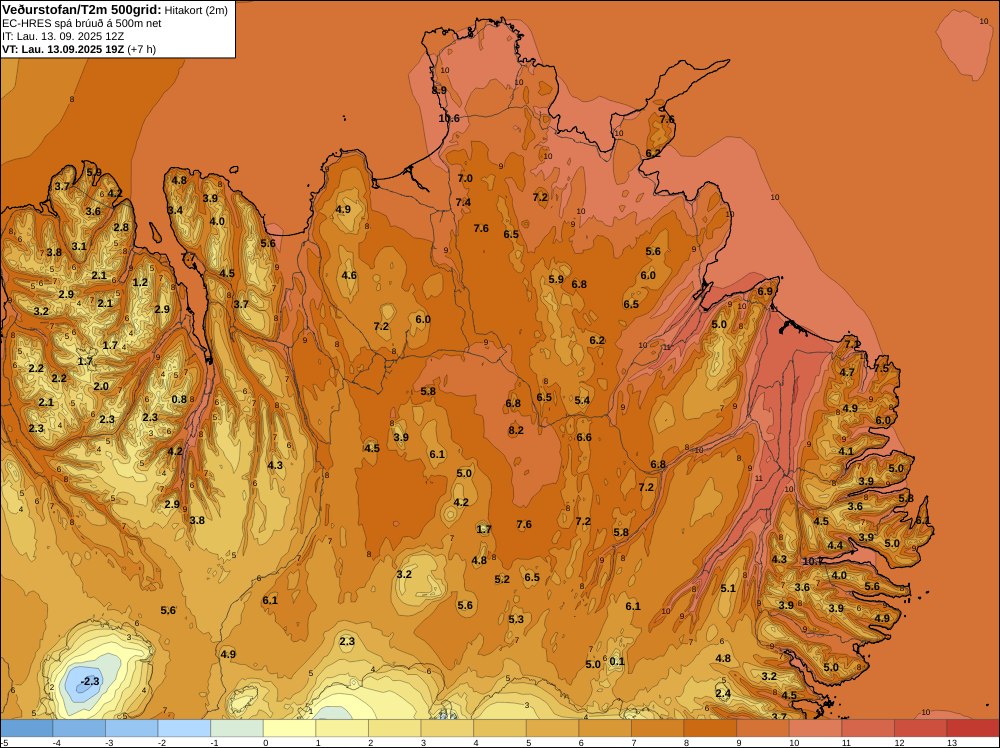
Task: Click the orange legend swatch between 8 and 9
Action: (710, 728)
